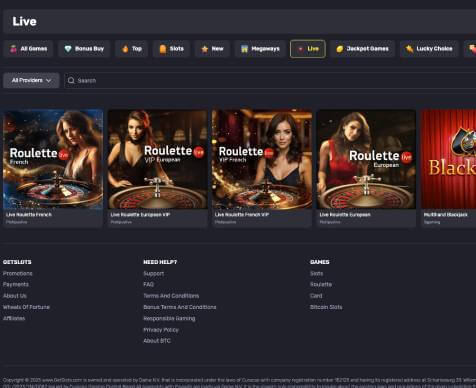This screenshot has height=388, width=476.
Task: Click Live Roulette European VIP title text
Action: pyautogui.click(x=140, y=215)
